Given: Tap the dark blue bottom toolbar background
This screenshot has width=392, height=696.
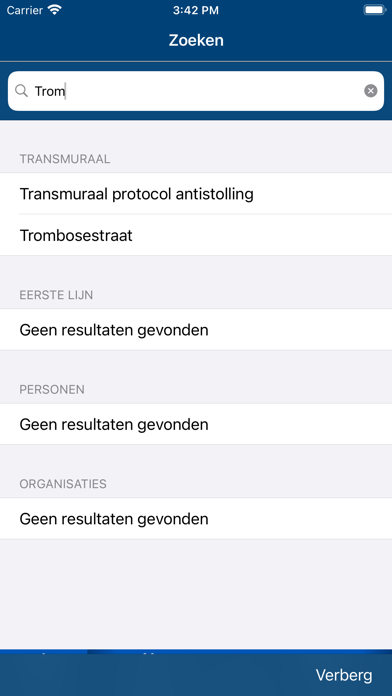Looking at the screenshot, I should [155, 675].
